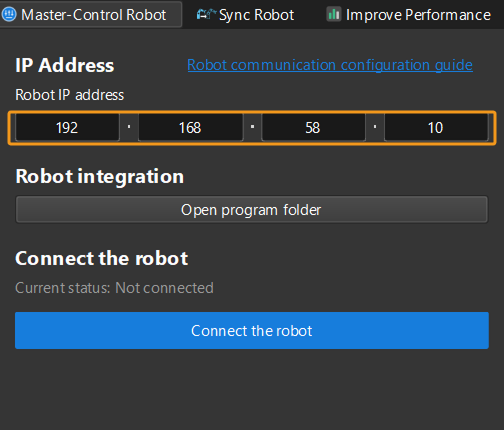Select the Improve Performance tab
The width and height of the screenshot is (504, 430).
[409, 15]
